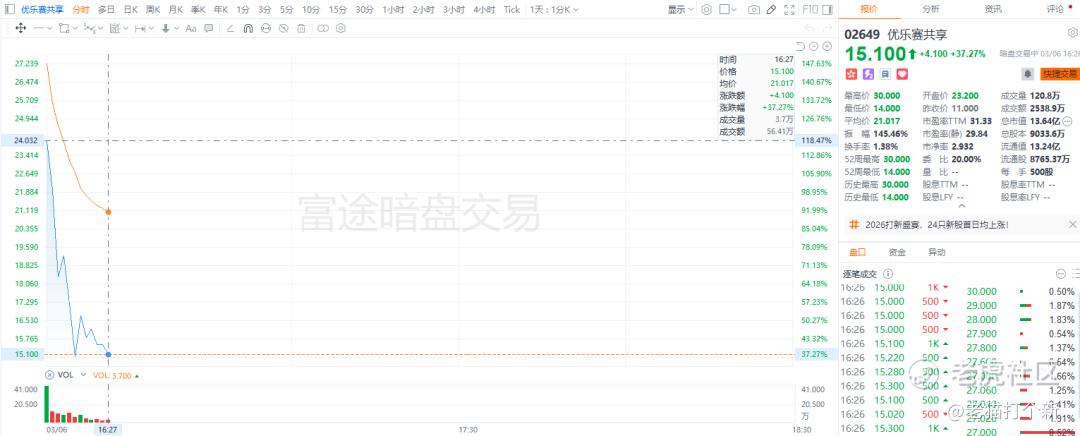Open the line drawing tool dropdown
This screenshot has width=1080, height=436.
[x=49, y=28]
